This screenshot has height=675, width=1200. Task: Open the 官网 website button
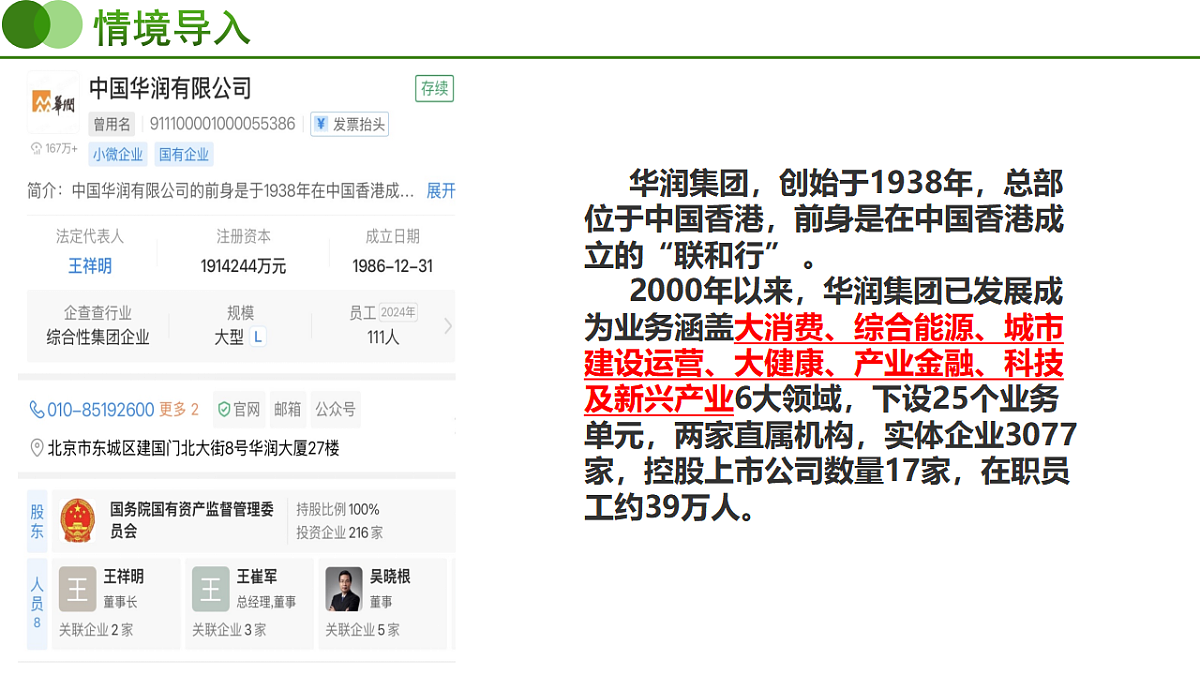point(239,409)
